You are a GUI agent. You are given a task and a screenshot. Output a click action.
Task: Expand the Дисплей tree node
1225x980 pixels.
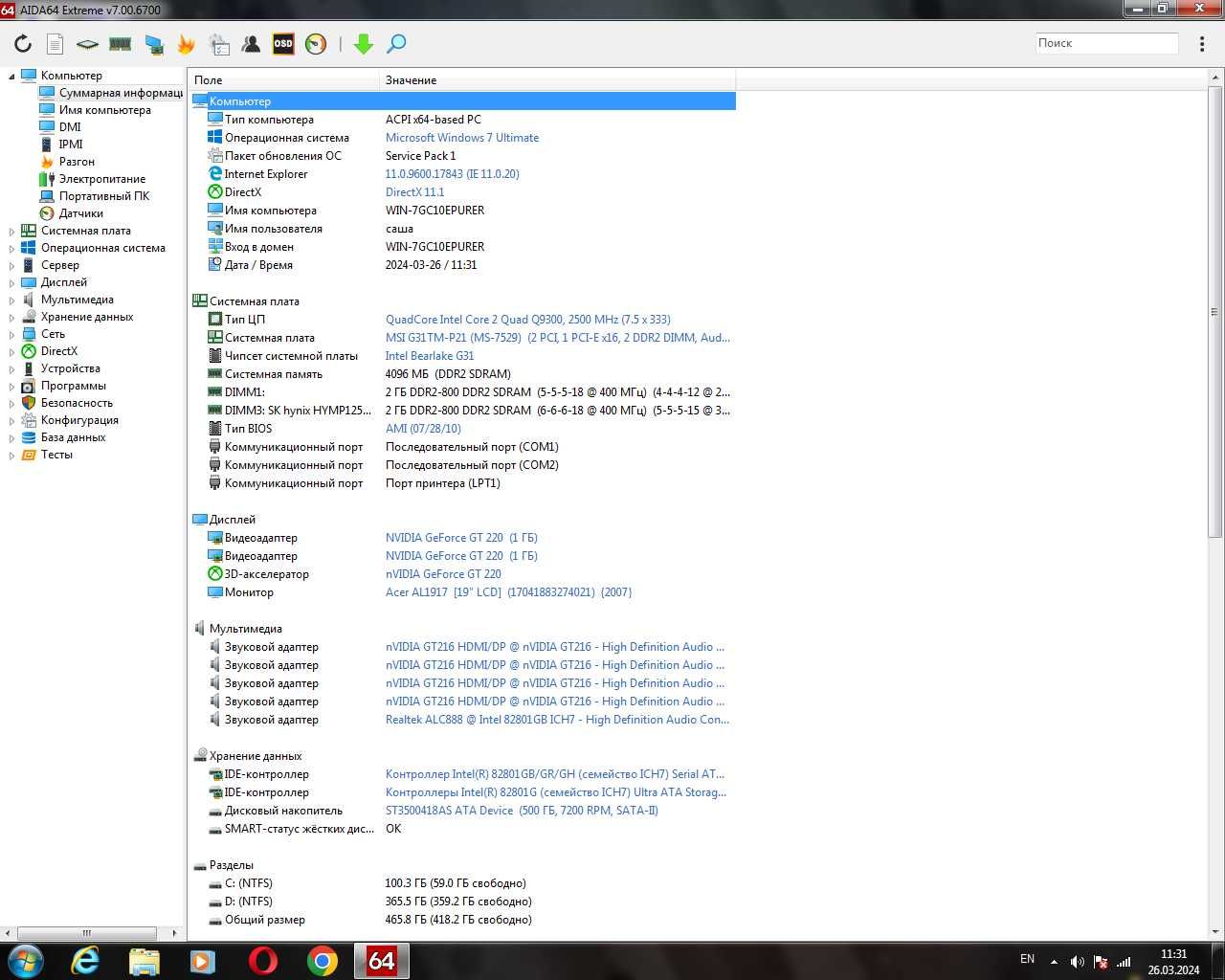(x=11, y=282)
